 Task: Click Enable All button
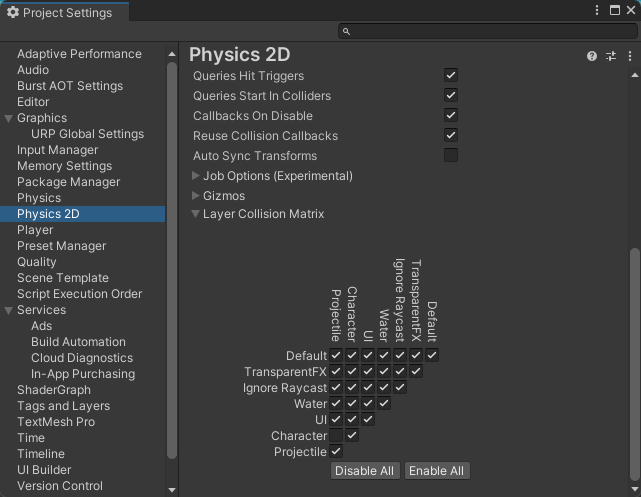[x=437, y=471]
